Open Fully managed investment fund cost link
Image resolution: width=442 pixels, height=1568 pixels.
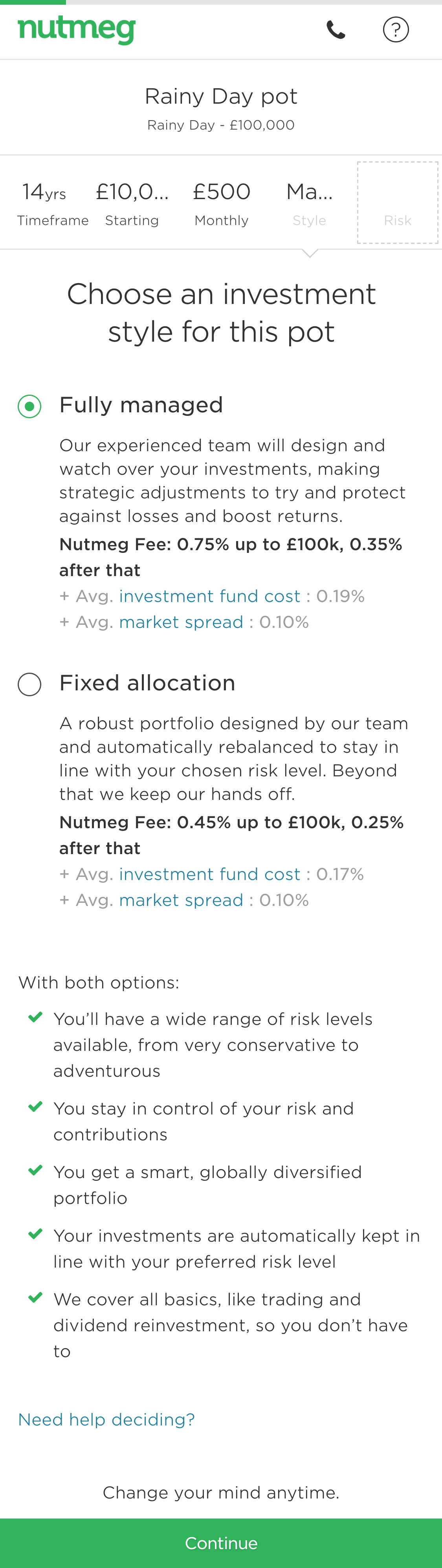tap(209, 596)
